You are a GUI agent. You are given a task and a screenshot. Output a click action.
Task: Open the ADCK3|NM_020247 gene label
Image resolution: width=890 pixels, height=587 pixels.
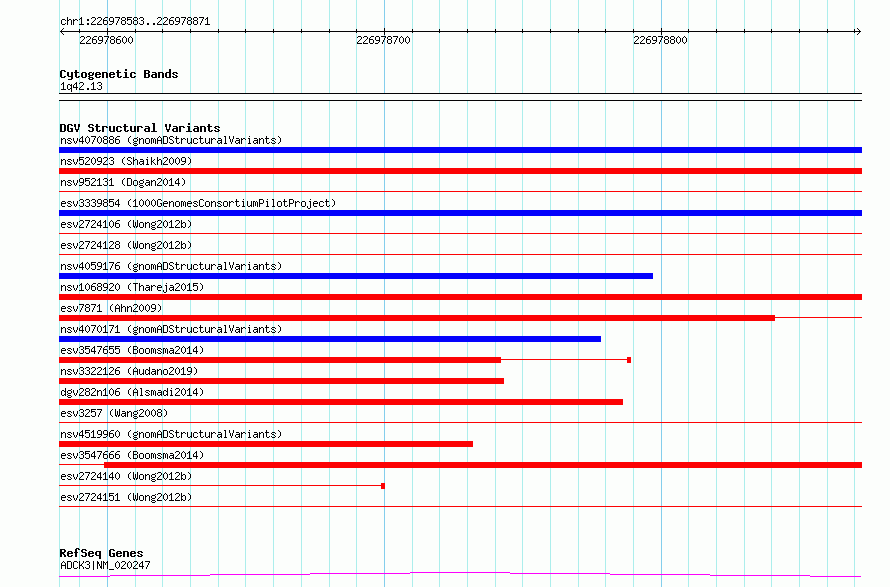click(x=105, y=565)
